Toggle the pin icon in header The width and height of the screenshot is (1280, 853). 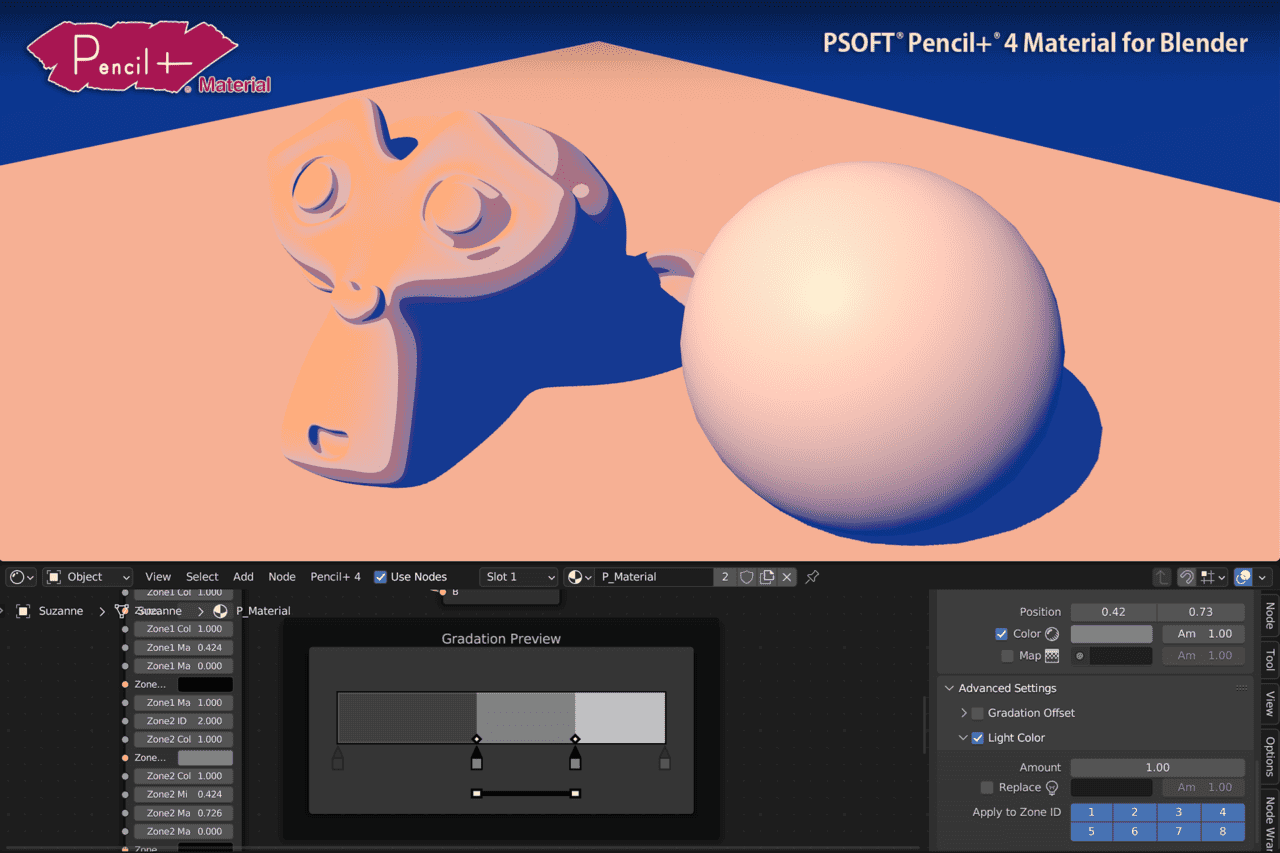812,577
